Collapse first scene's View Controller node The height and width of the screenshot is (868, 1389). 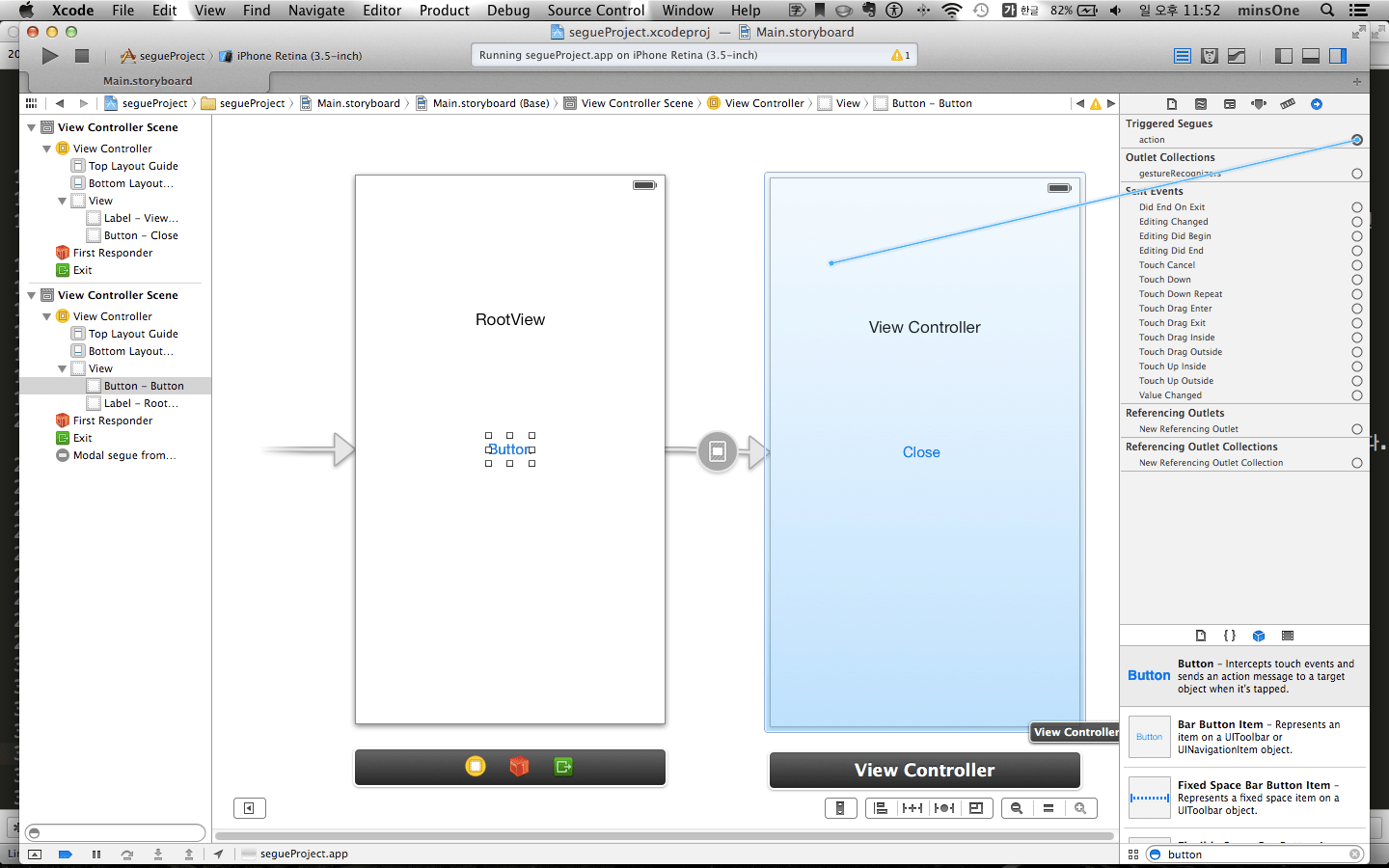click(x=47, y=149)
